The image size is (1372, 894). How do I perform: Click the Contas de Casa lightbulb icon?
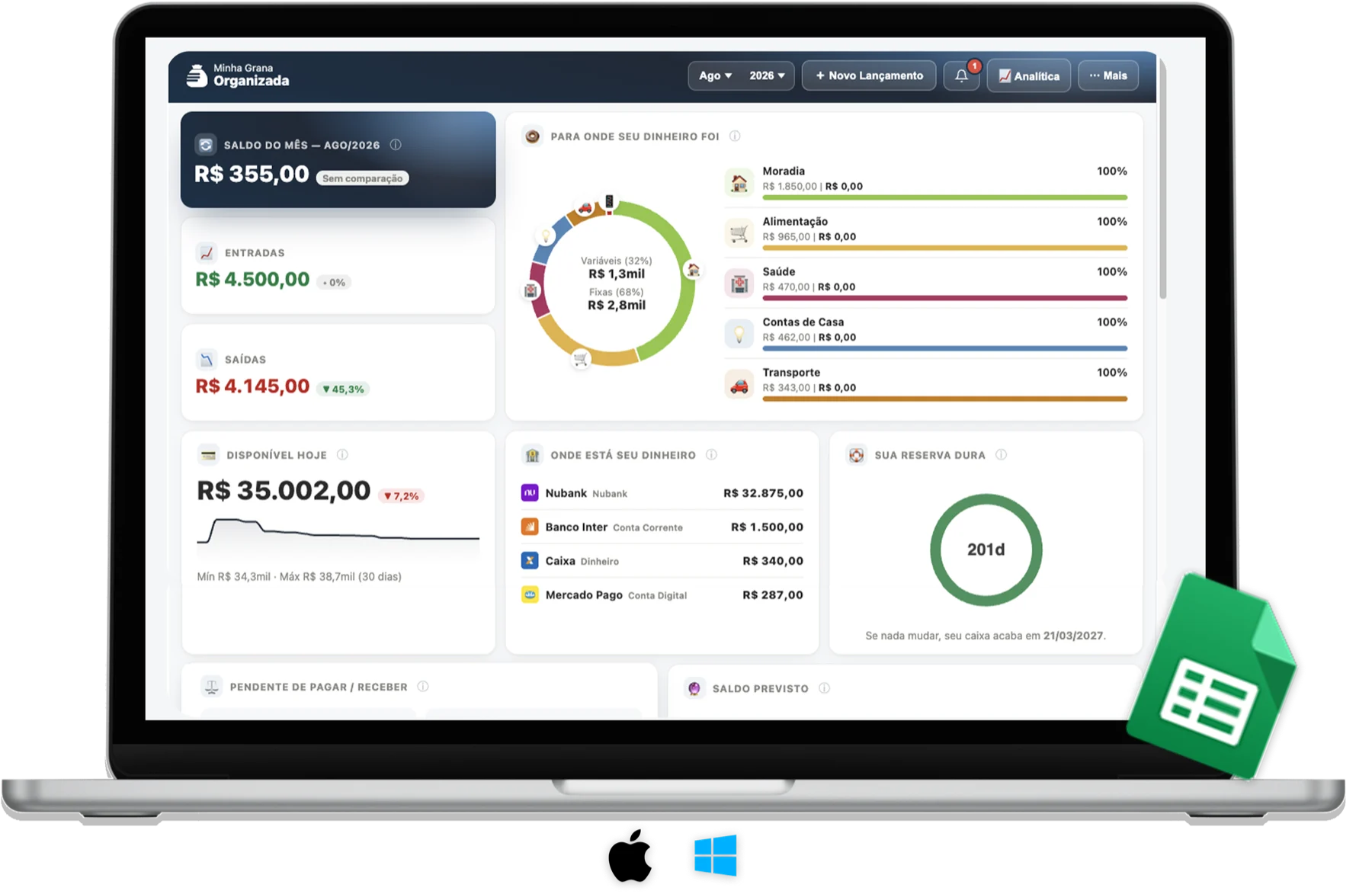click(739, 333)
